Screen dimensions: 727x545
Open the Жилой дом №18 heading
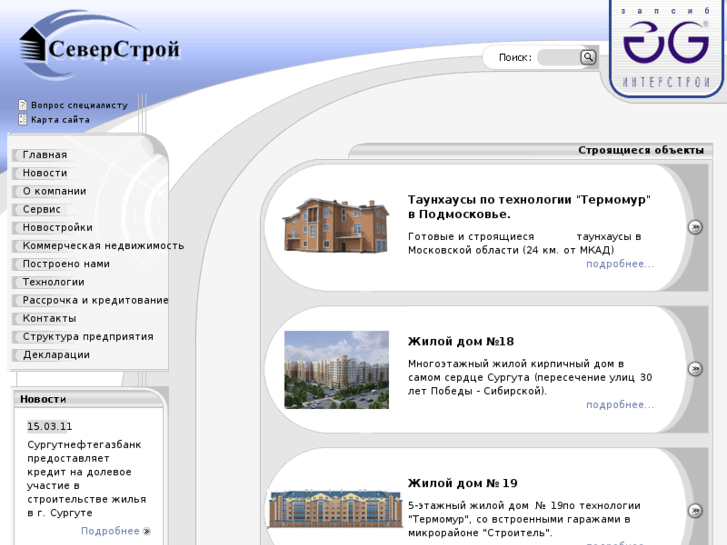(461, 341)
